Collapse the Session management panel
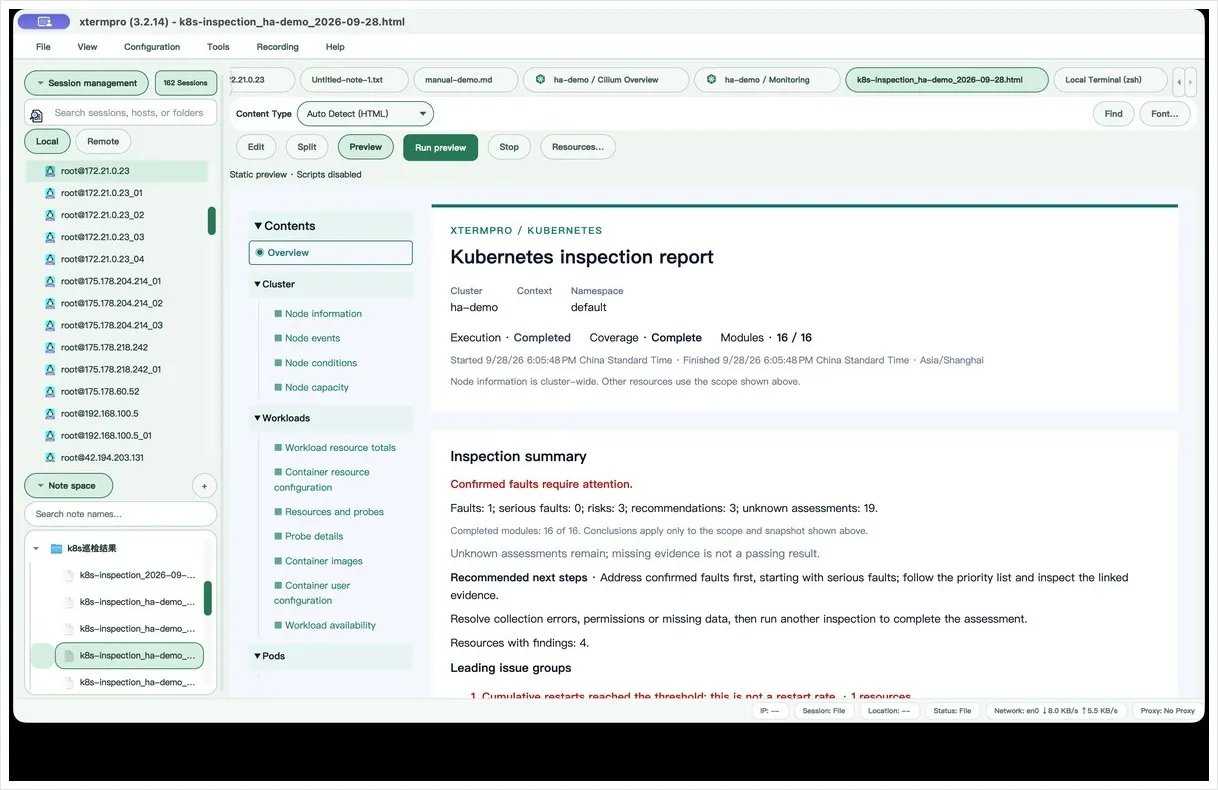The height and width of the screenshot is (790, 1218). [x=87, y=83]
